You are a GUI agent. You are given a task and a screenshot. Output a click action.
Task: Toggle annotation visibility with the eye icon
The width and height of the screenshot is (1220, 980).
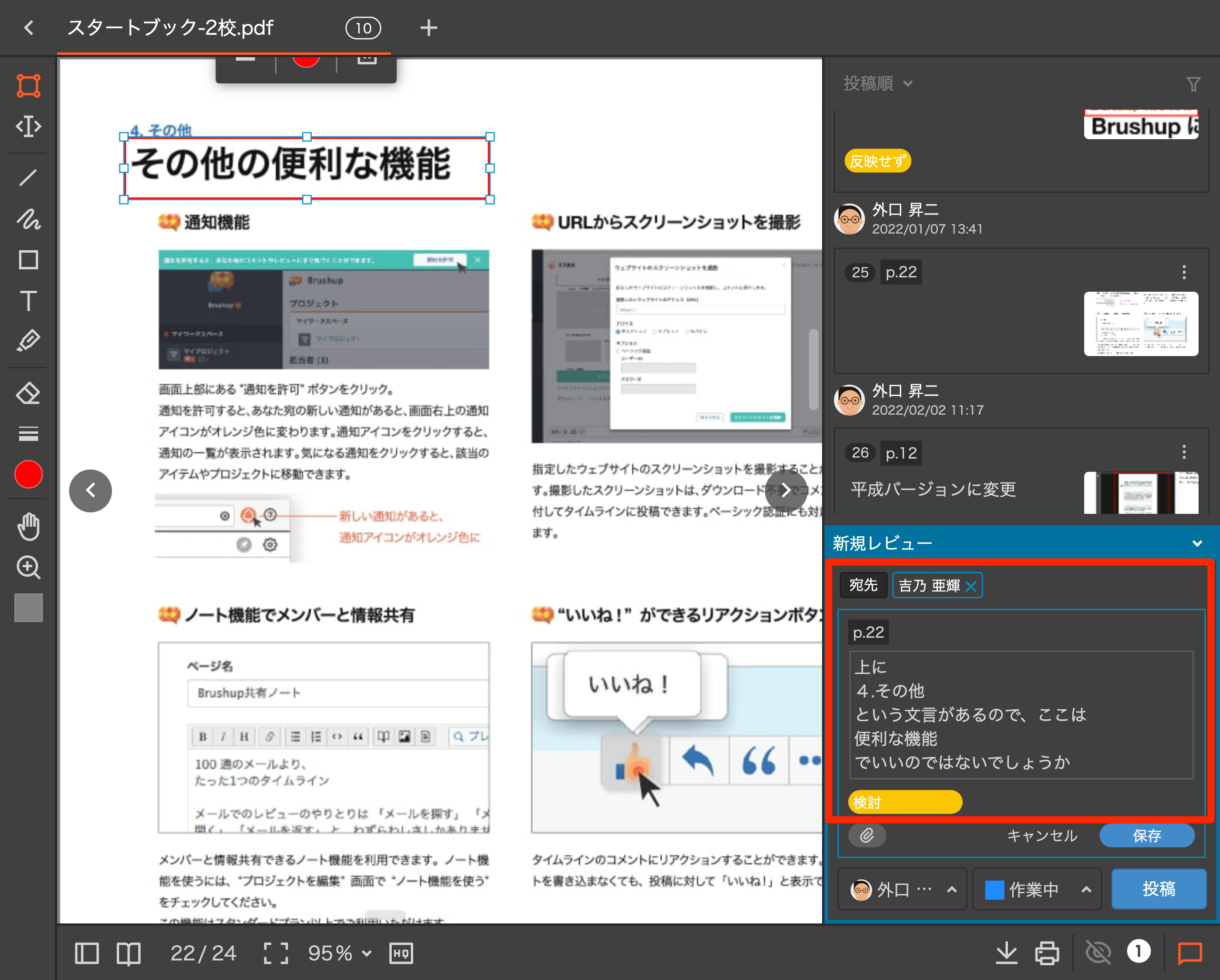tap(1098, 952)
